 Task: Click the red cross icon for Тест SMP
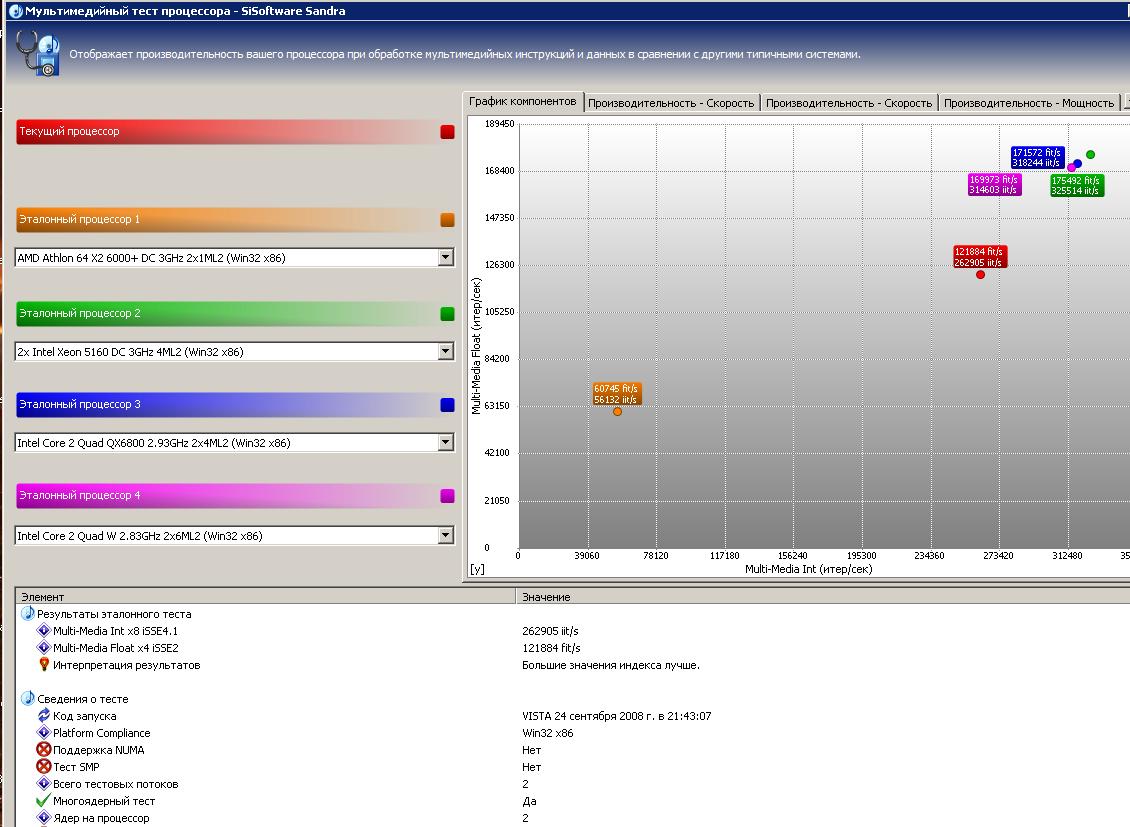tap(43, 766)
